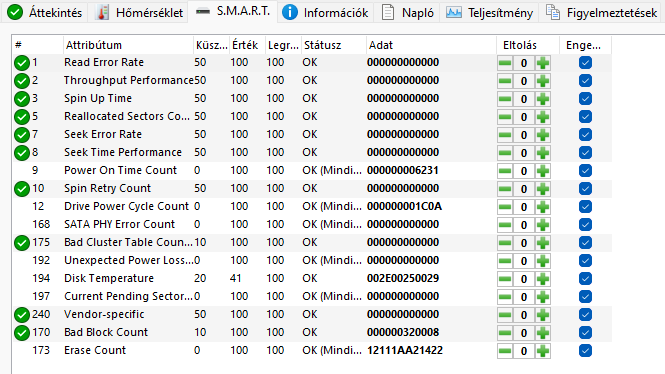Select the SATA PHY Error Count row name
The image size is (665, 374).
[x=119, y=224]
